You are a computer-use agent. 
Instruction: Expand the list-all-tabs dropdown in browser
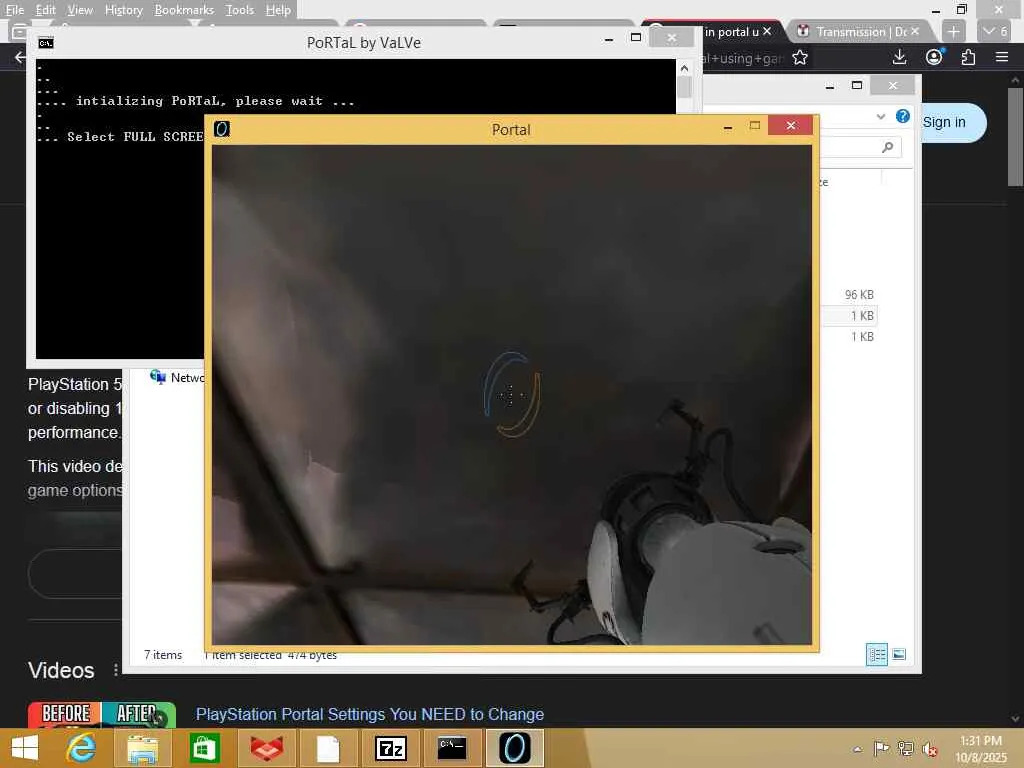[x=995, y=31]
